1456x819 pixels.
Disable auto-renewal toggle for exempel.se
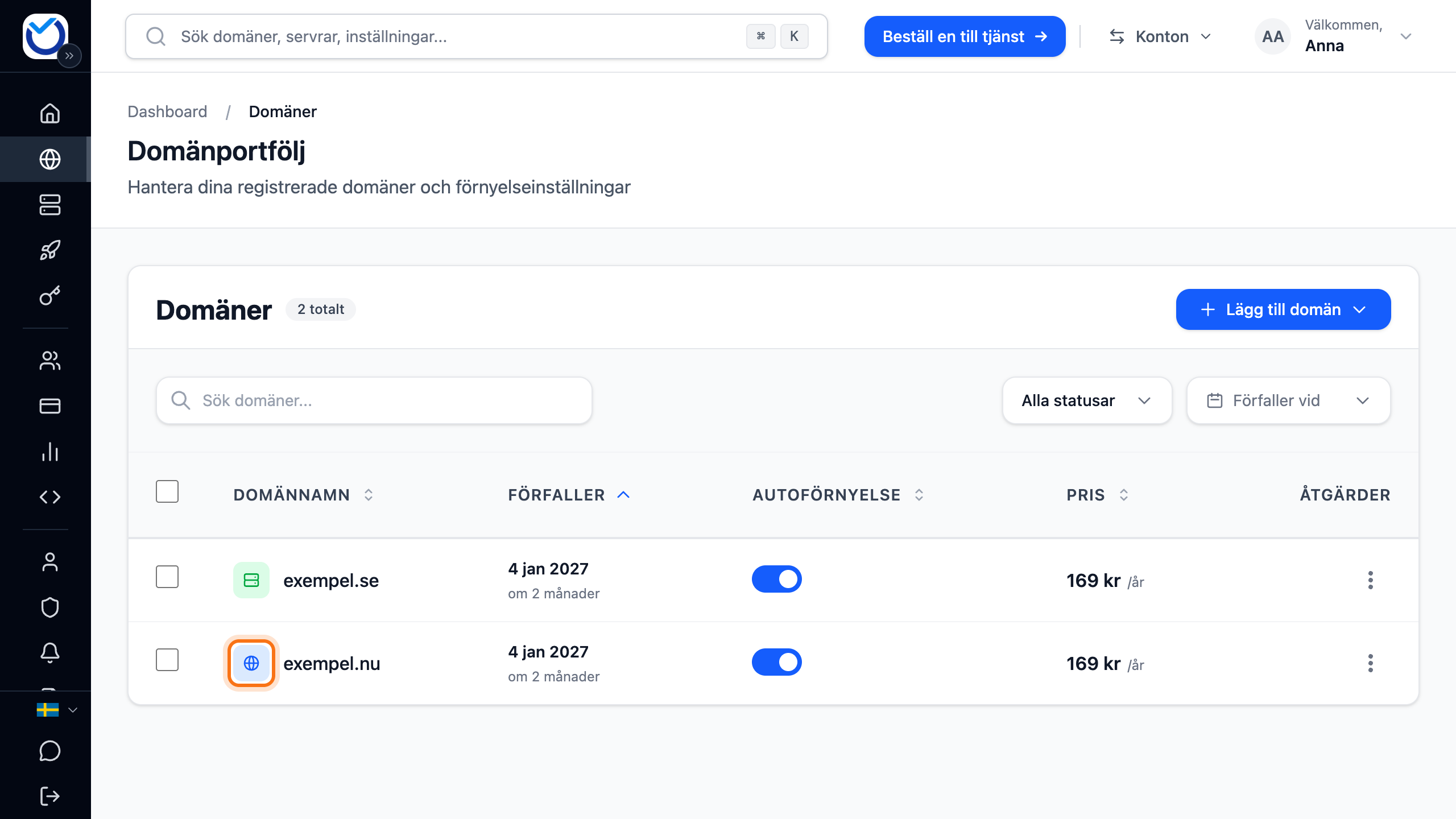[x=777, y=579]
